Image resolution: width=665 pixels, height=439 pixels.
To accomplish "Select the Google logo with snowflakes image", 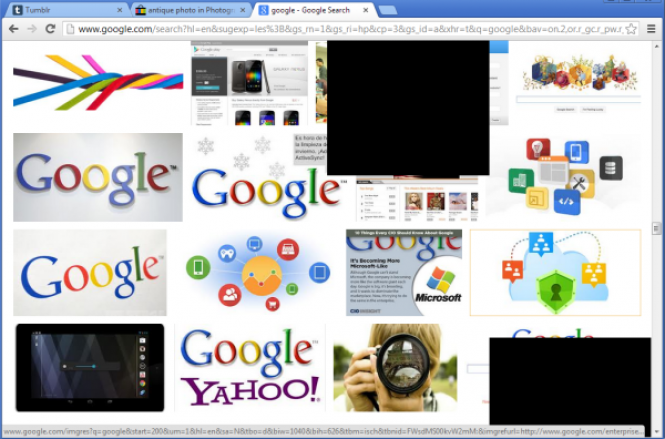I will 266,178.
